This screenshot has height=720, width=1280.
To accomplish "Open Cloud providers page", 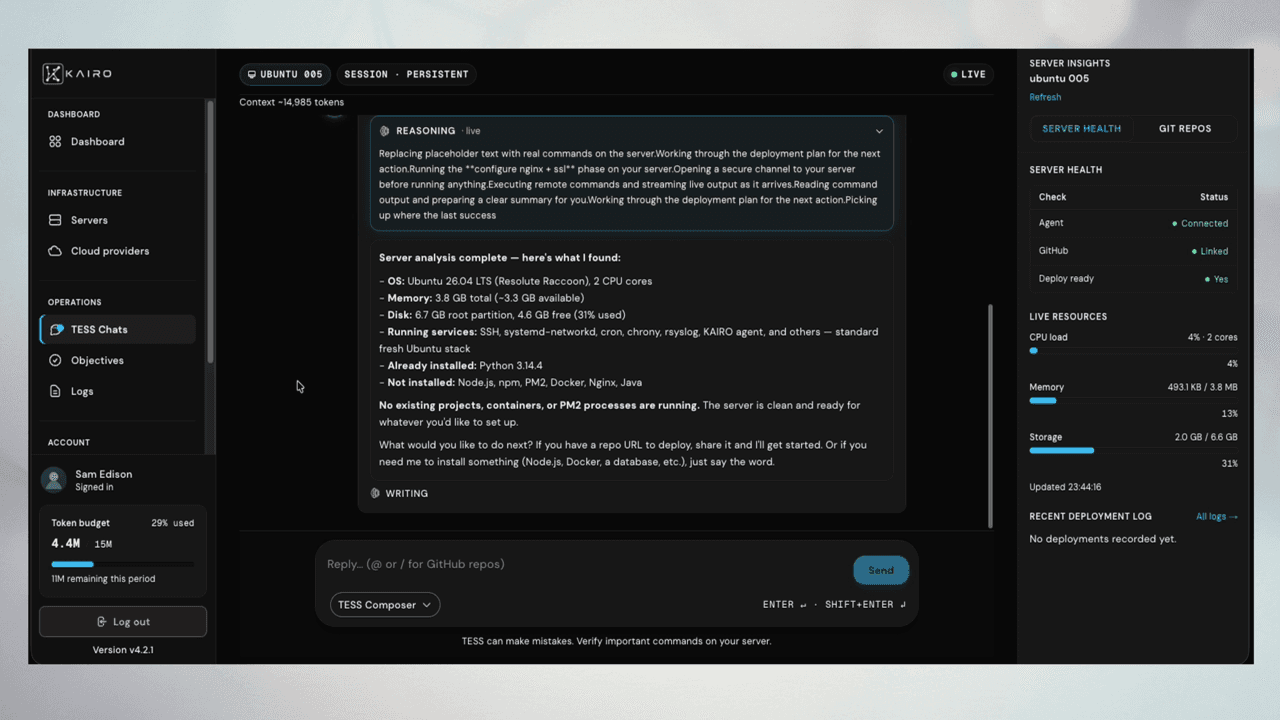I will tap(117, 251).
